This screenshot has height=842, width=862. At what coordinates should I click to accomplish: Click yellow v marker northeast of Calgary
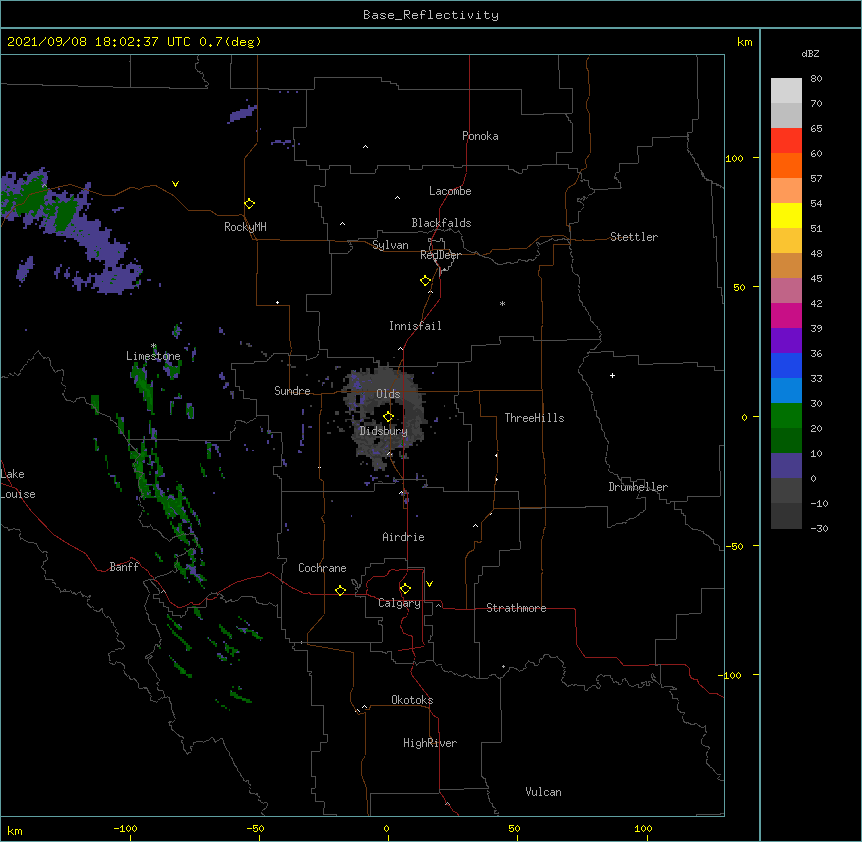[429, 584]
